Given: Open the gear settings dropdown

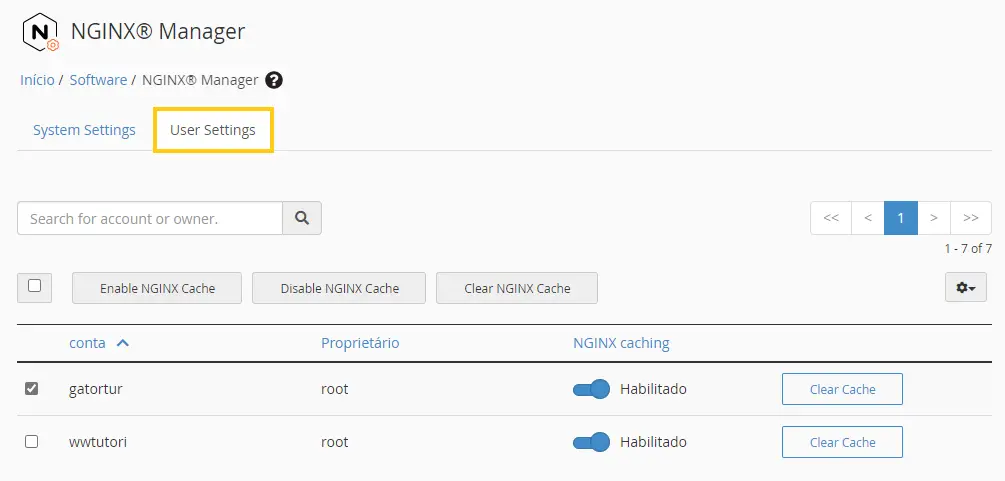Looking at the screenshot, I should (x=966, y=288).
